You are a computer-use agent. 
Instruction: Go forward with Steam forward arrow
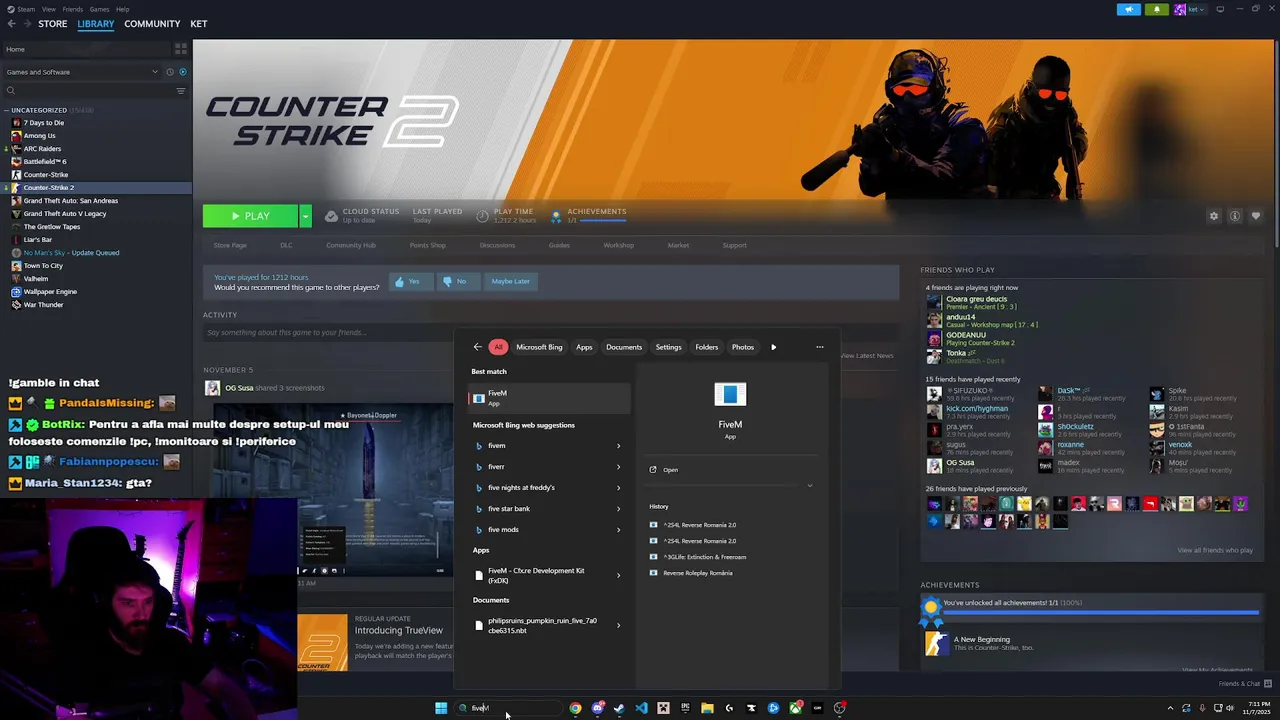click(x=27, y=24)
